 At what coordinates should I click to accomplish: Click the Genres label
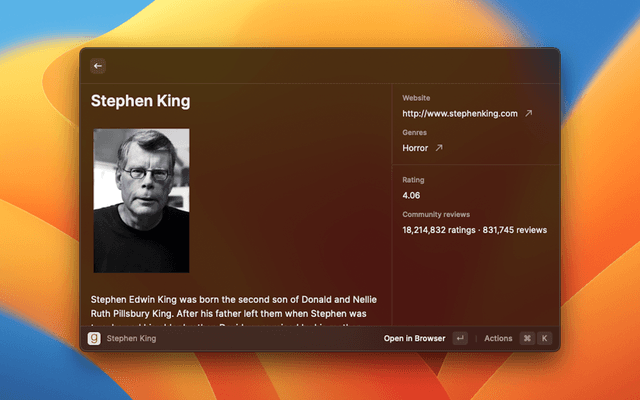[414, 132]
